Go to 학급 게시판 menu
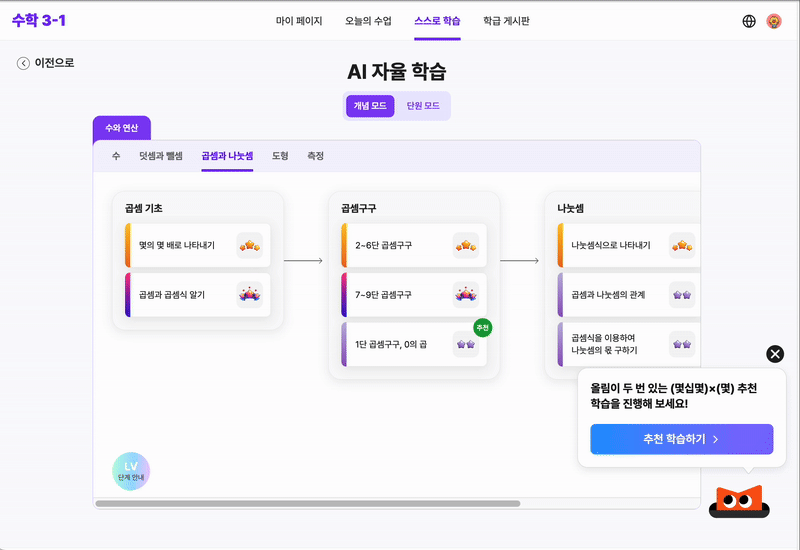Screen dimensions: 800x550 coord(506,21)
